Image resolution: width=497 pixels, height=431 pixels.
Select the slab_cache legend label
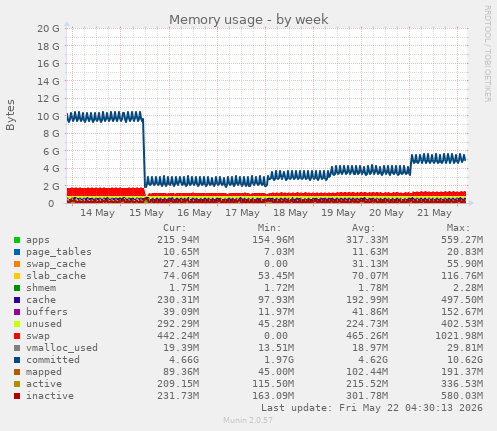pyautogui.click(x=56, y=276)
